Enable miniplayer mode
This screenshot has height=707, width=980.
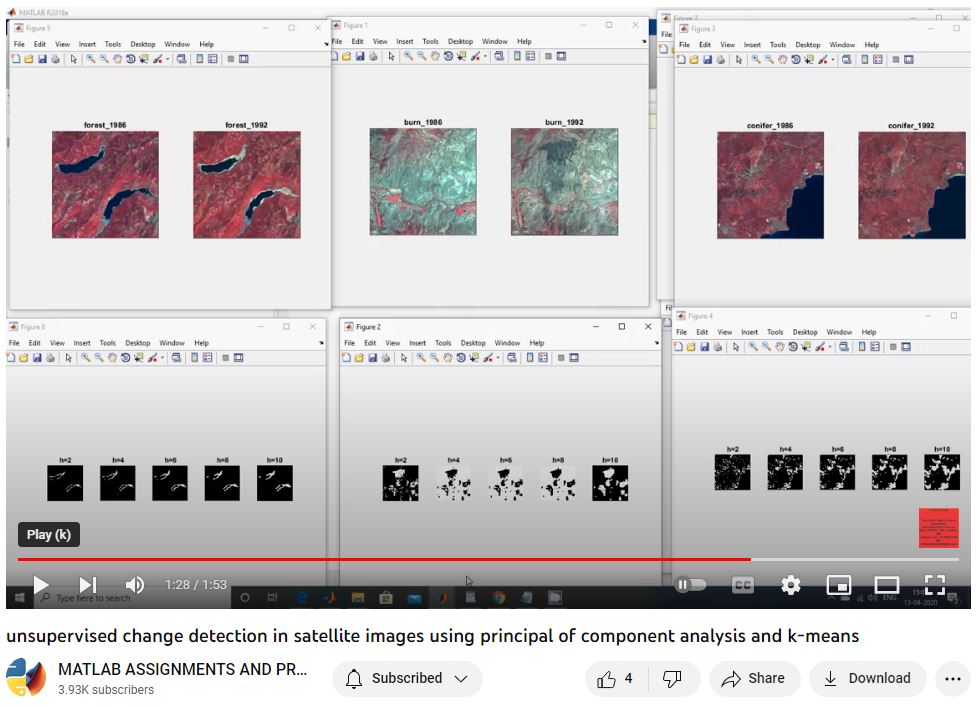[839, 585]
